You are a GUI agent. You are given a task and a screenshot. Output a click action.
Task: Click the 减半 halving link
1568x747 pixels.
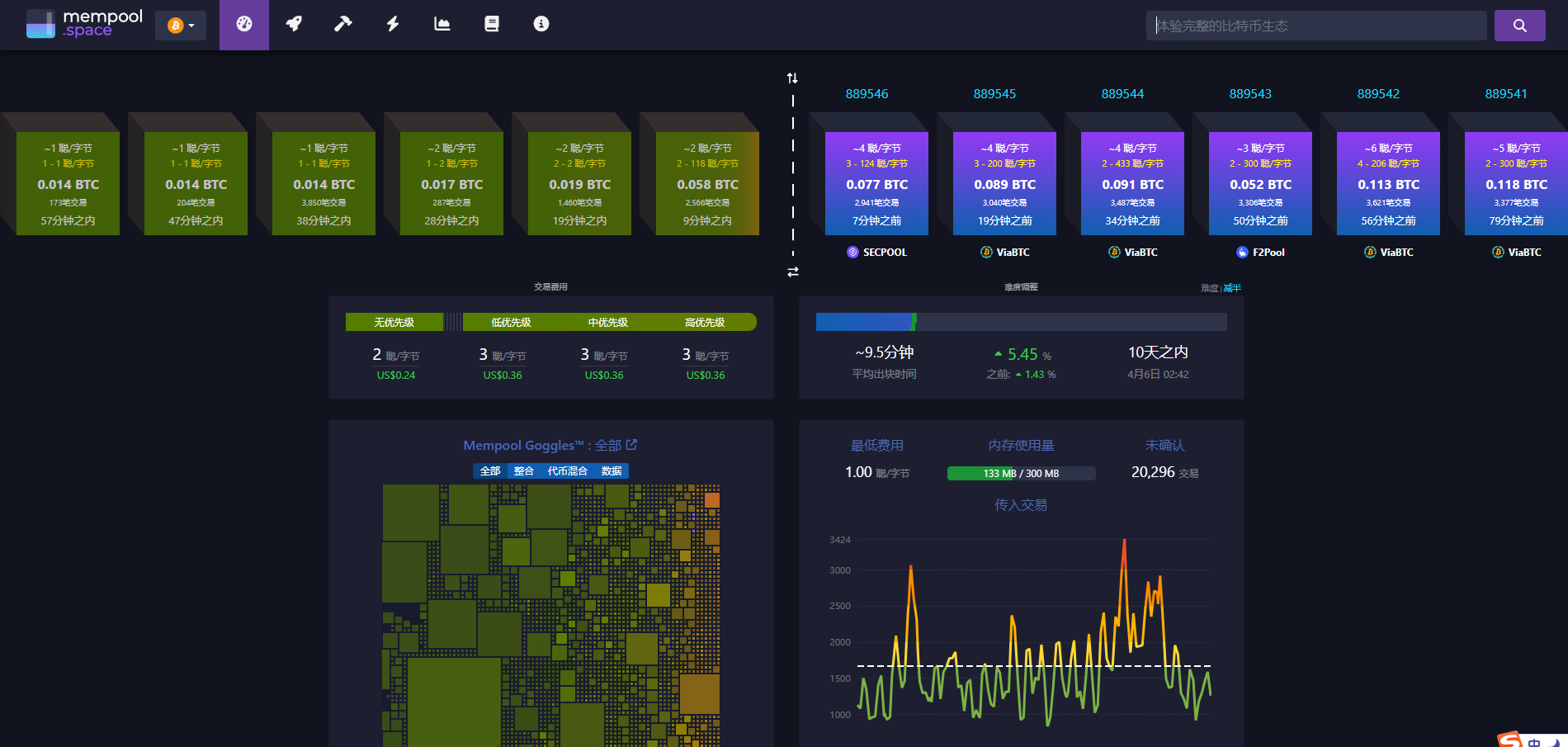tap(1231, 287)
